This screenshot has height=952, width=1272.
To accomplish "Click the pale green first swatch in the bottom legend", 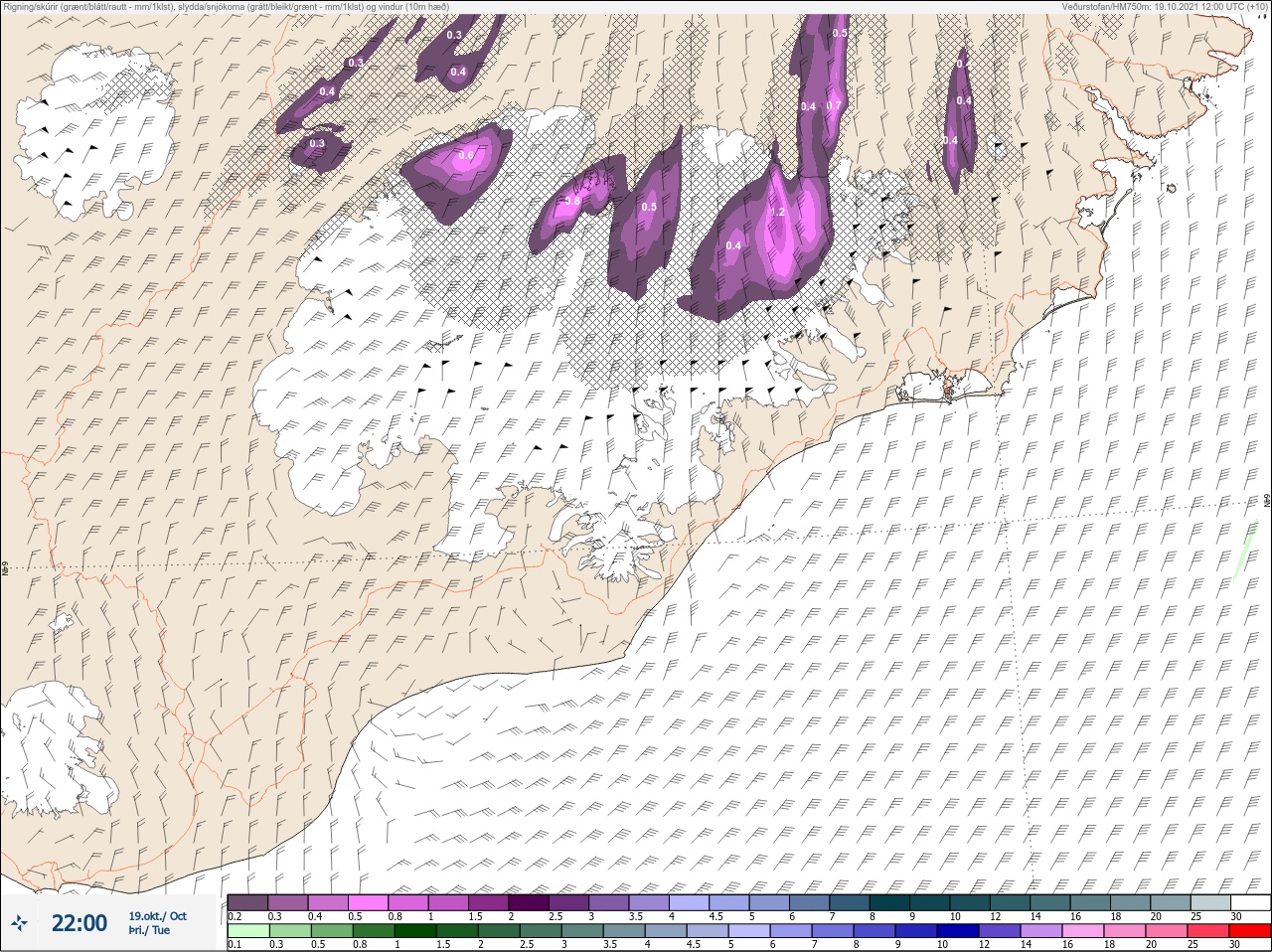I will coord(247,931).
